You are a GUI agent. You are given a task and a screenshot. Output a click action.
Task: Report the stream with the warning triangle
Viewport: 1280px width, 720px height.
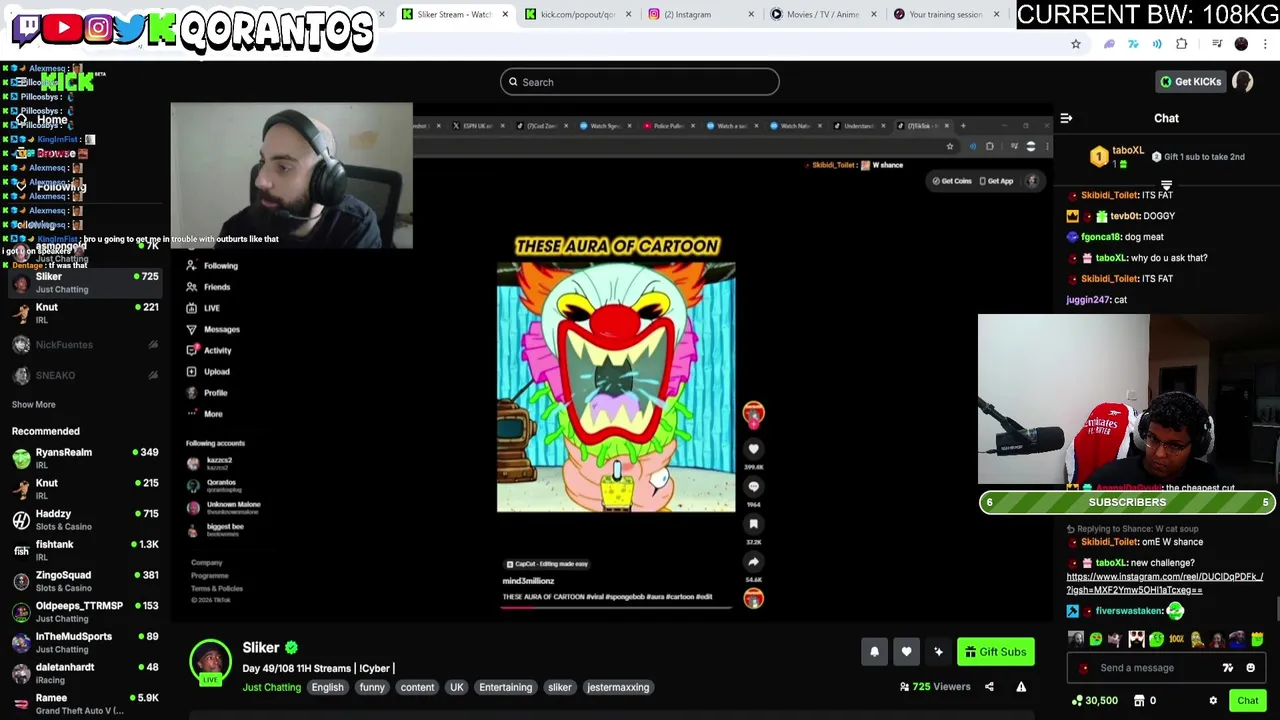(x=1021, y=687)
